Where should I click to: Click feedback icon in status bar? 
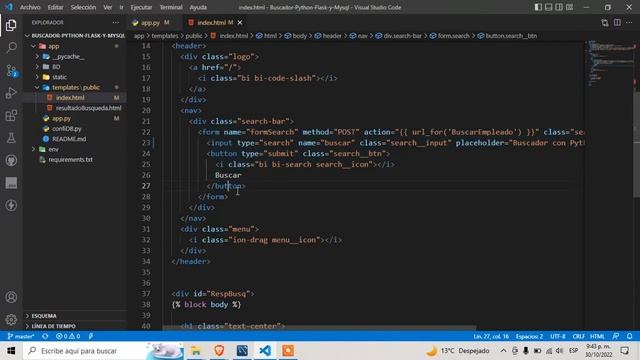coord(616,336)
